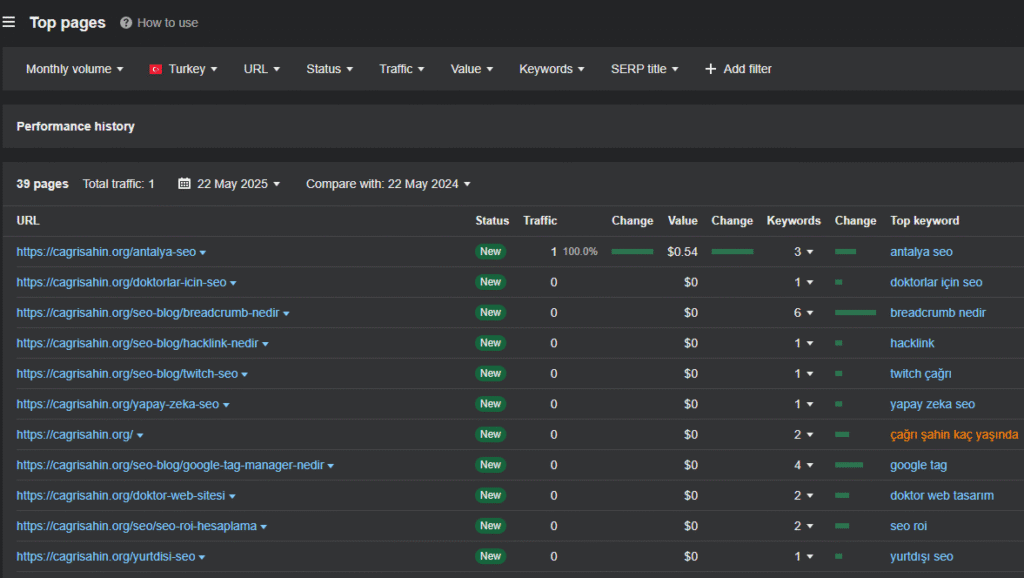Open the hacklink-nedir URL link

tap(137, 343)
